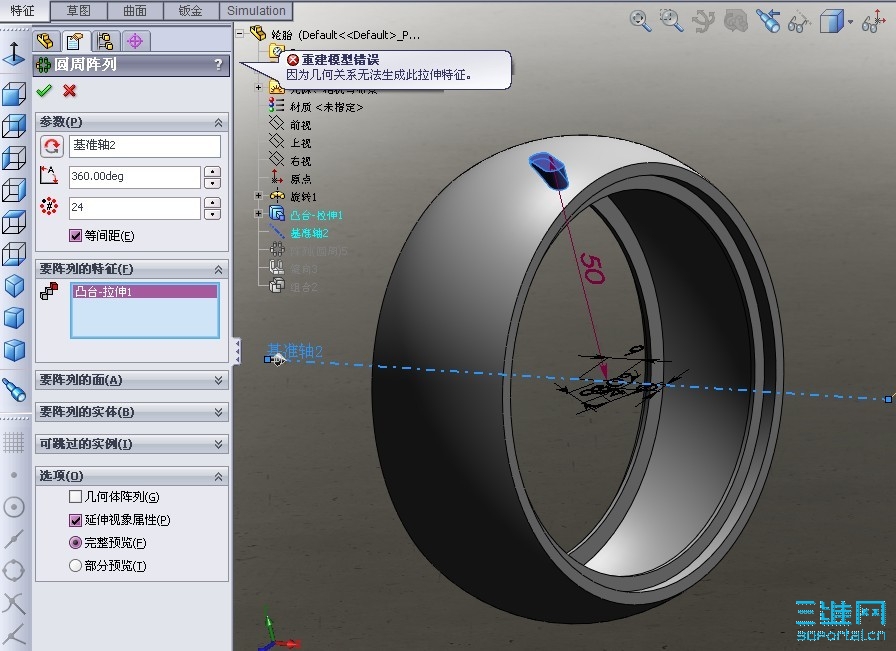Switch to the Simulation tab

coord(256,11)
